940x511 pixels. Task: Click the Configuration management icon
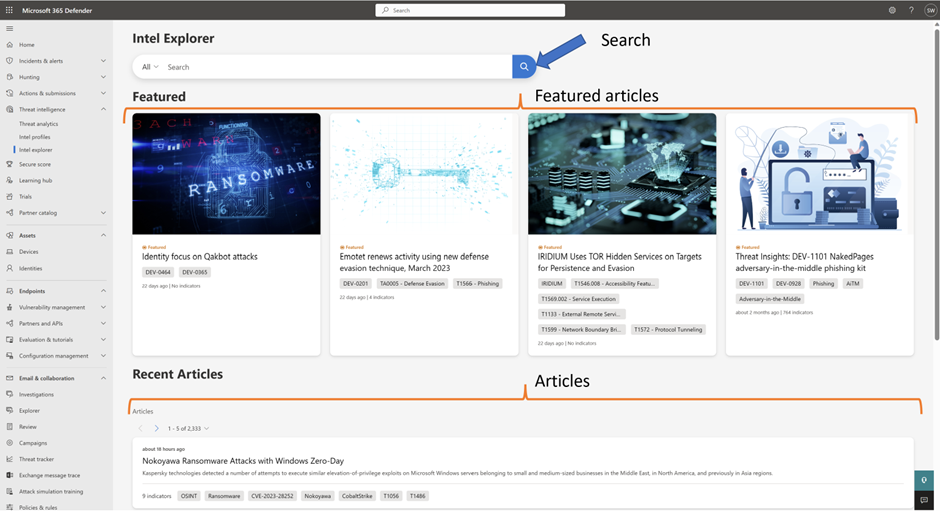[x=10, y=356]
